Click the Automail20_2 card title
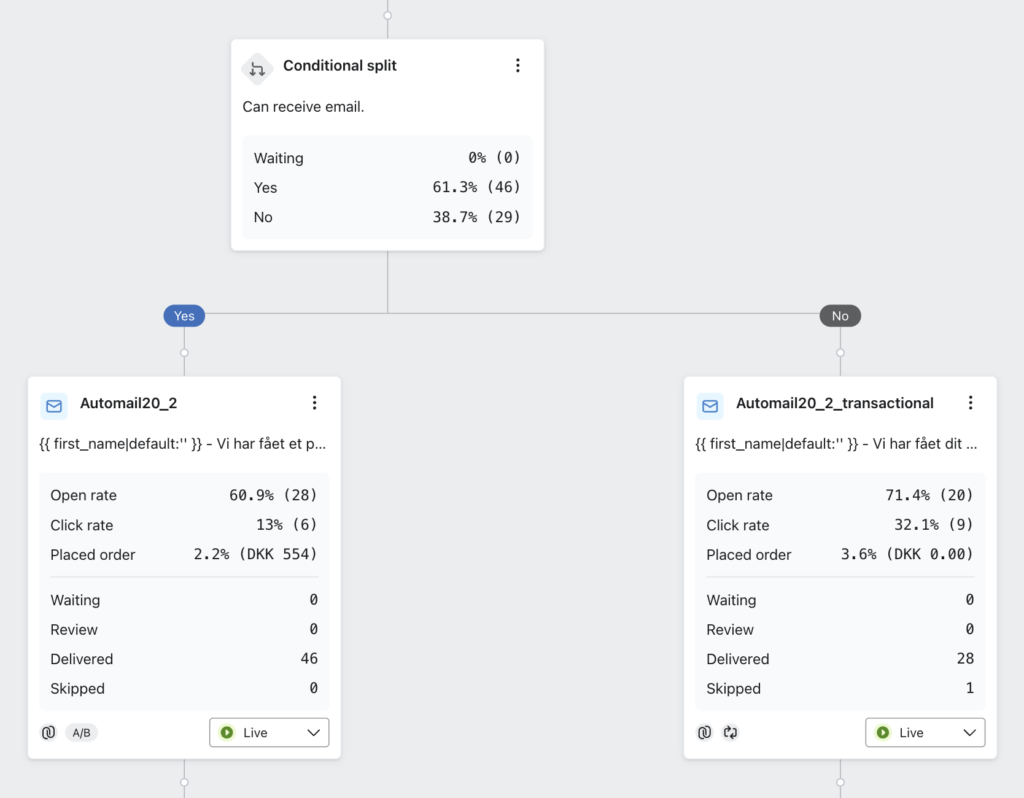 coord(128,403)
